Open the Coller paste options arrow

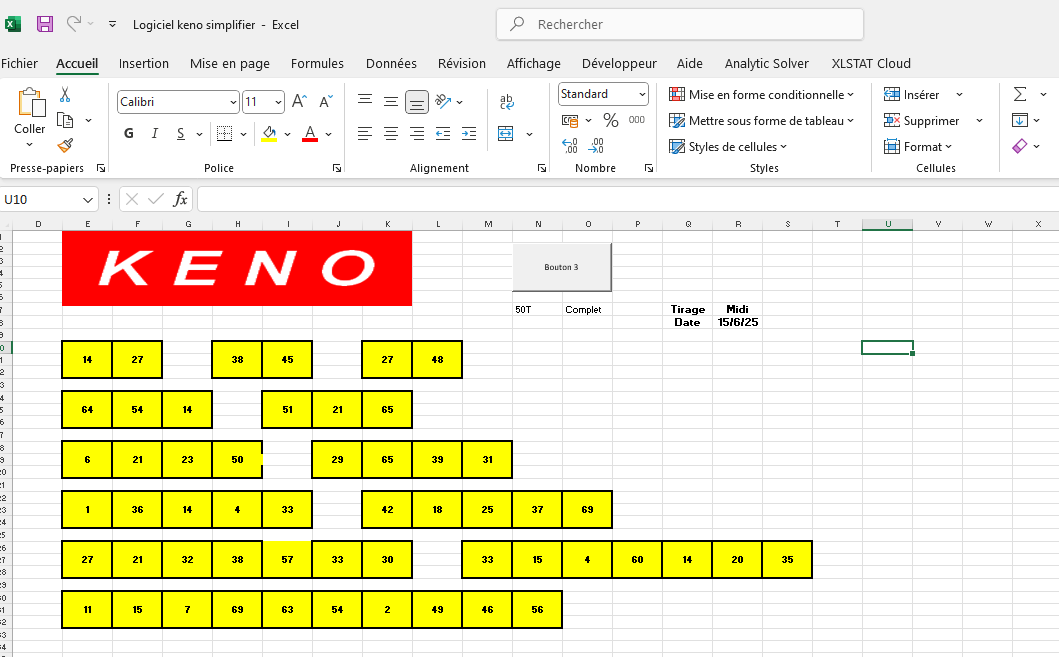pyautogui.click(x=29, y=144)
